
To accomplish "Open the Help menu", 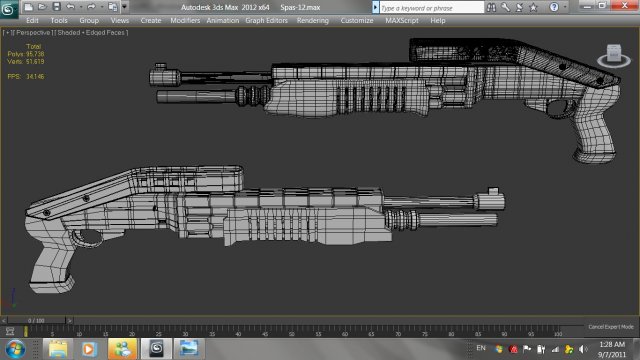I will click(438, 20).
